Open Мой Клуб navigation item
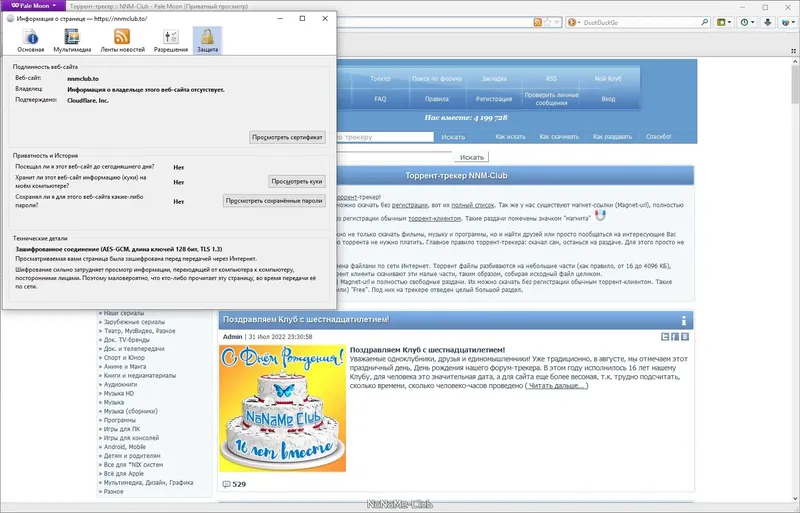The image size is (800, 513). click(608, 79)
